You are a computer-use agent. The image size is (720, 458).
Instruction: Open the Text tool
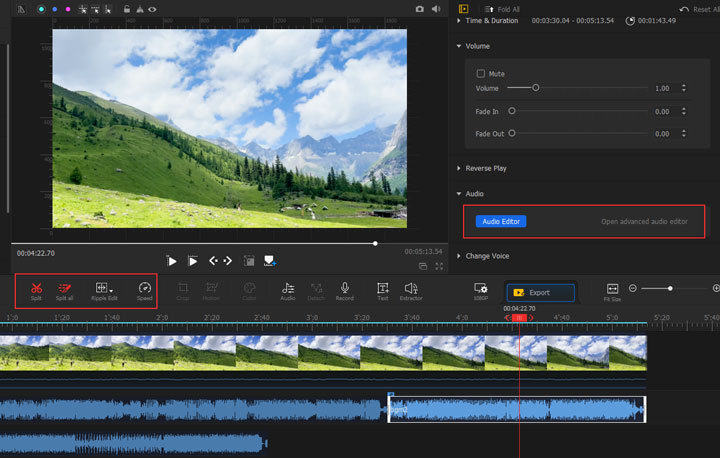tap(383, 289)
